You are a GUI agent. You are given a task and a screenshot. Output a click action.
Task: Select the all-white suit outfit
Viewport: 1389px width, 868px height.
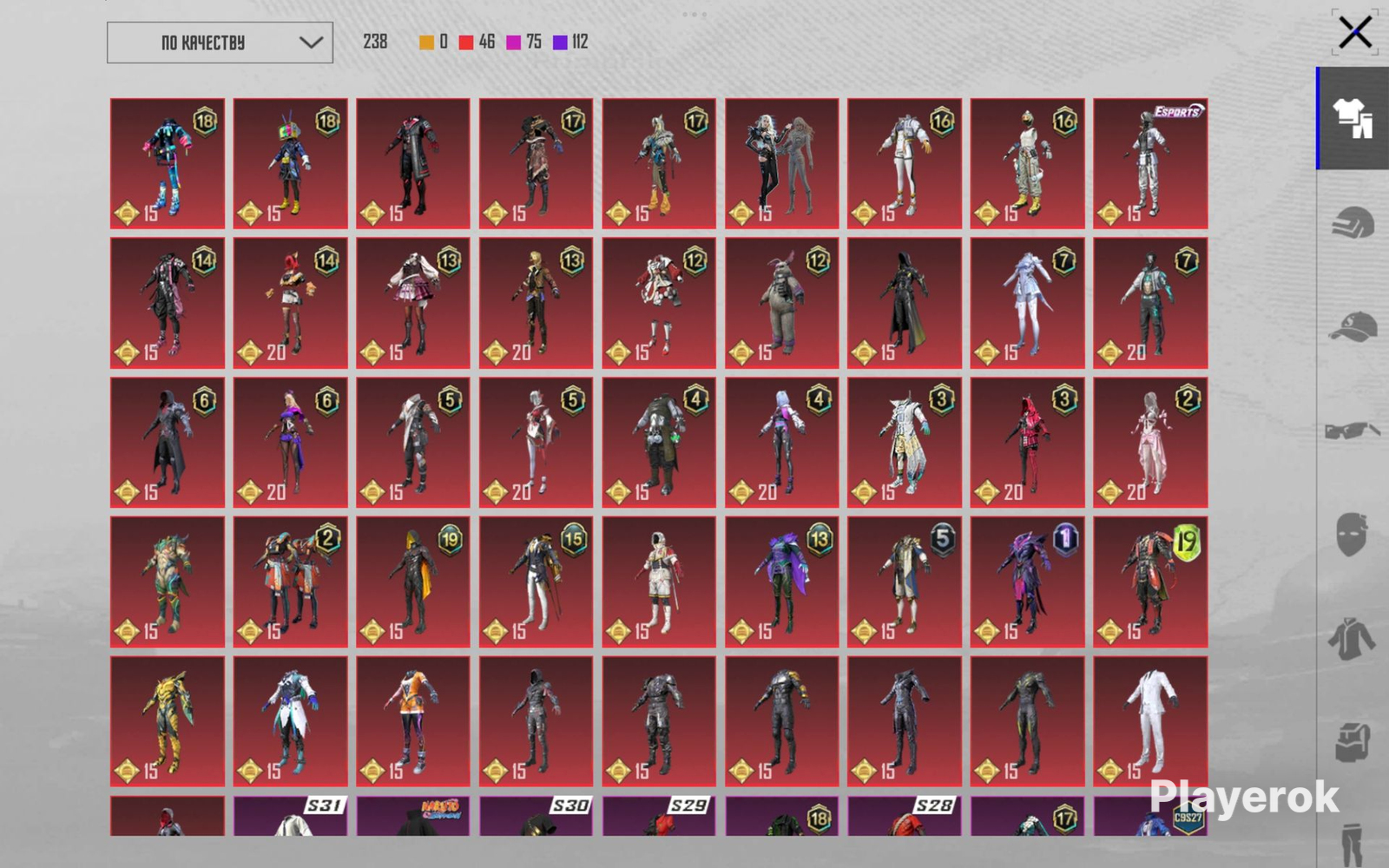[x=1150, y=722]
